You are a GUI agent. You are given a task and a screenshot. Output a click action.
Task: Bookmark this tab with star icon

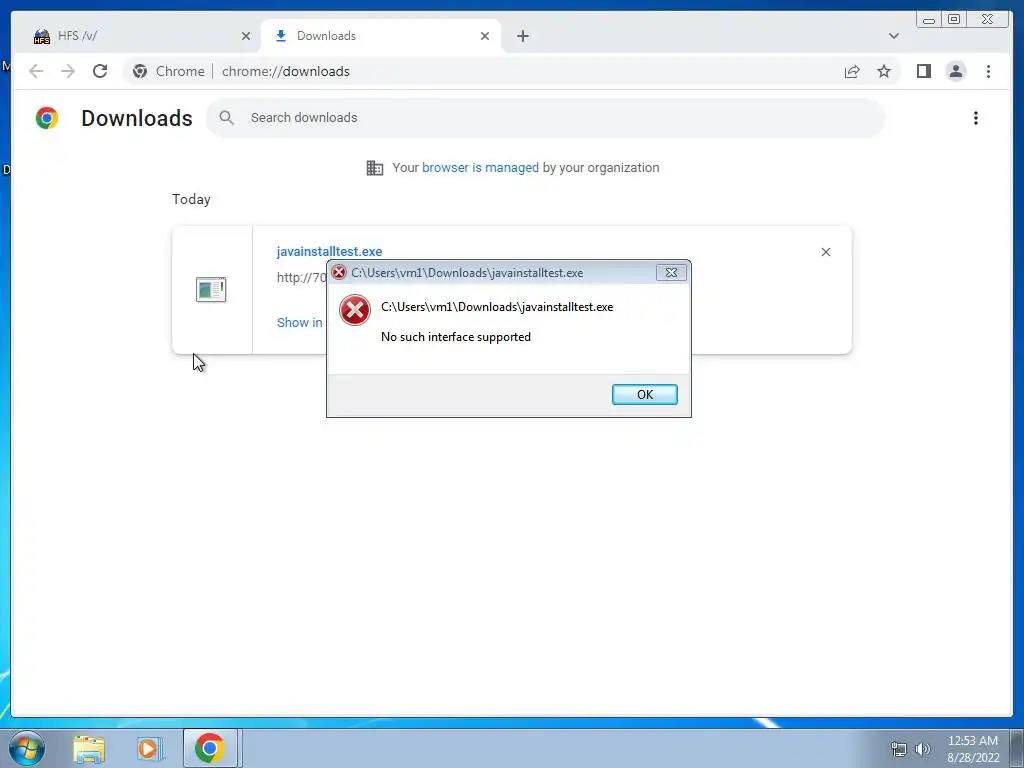coord(884,71)
